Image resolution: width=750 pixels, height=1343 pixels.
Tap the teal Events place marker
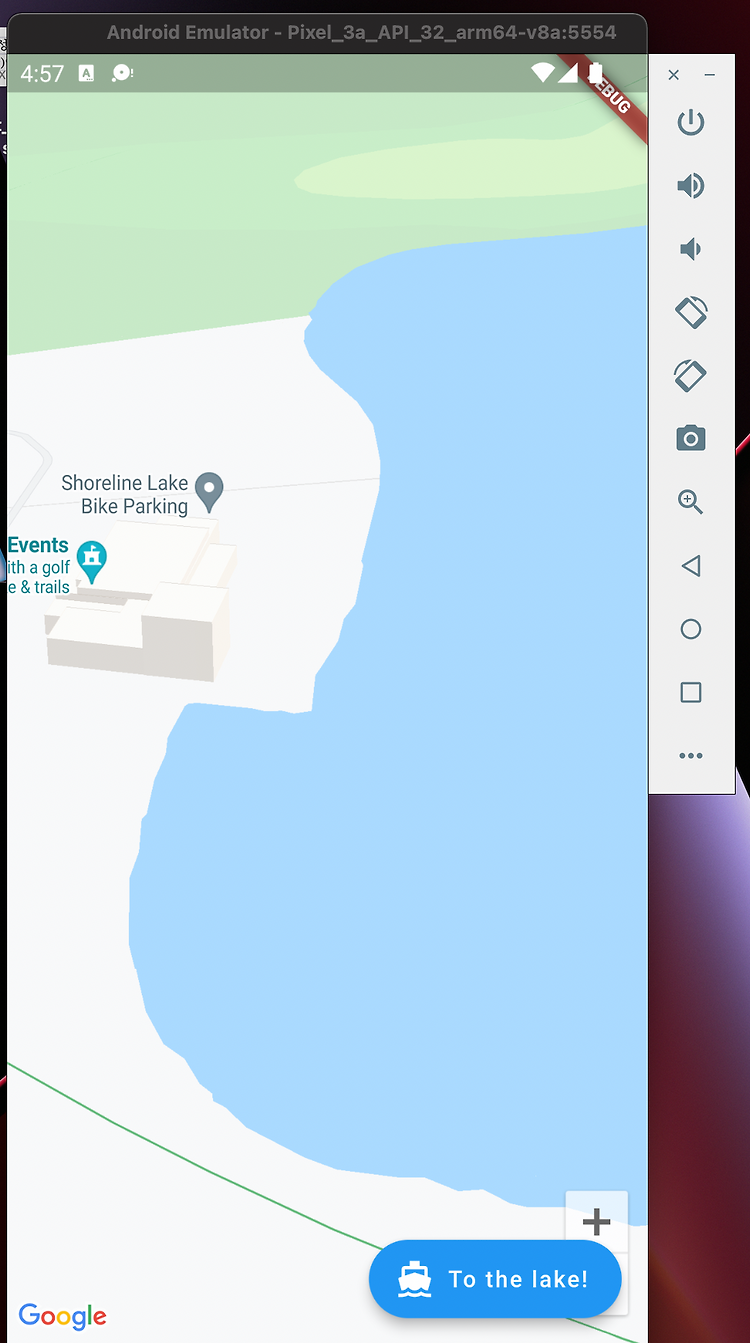tap(92, 563)
